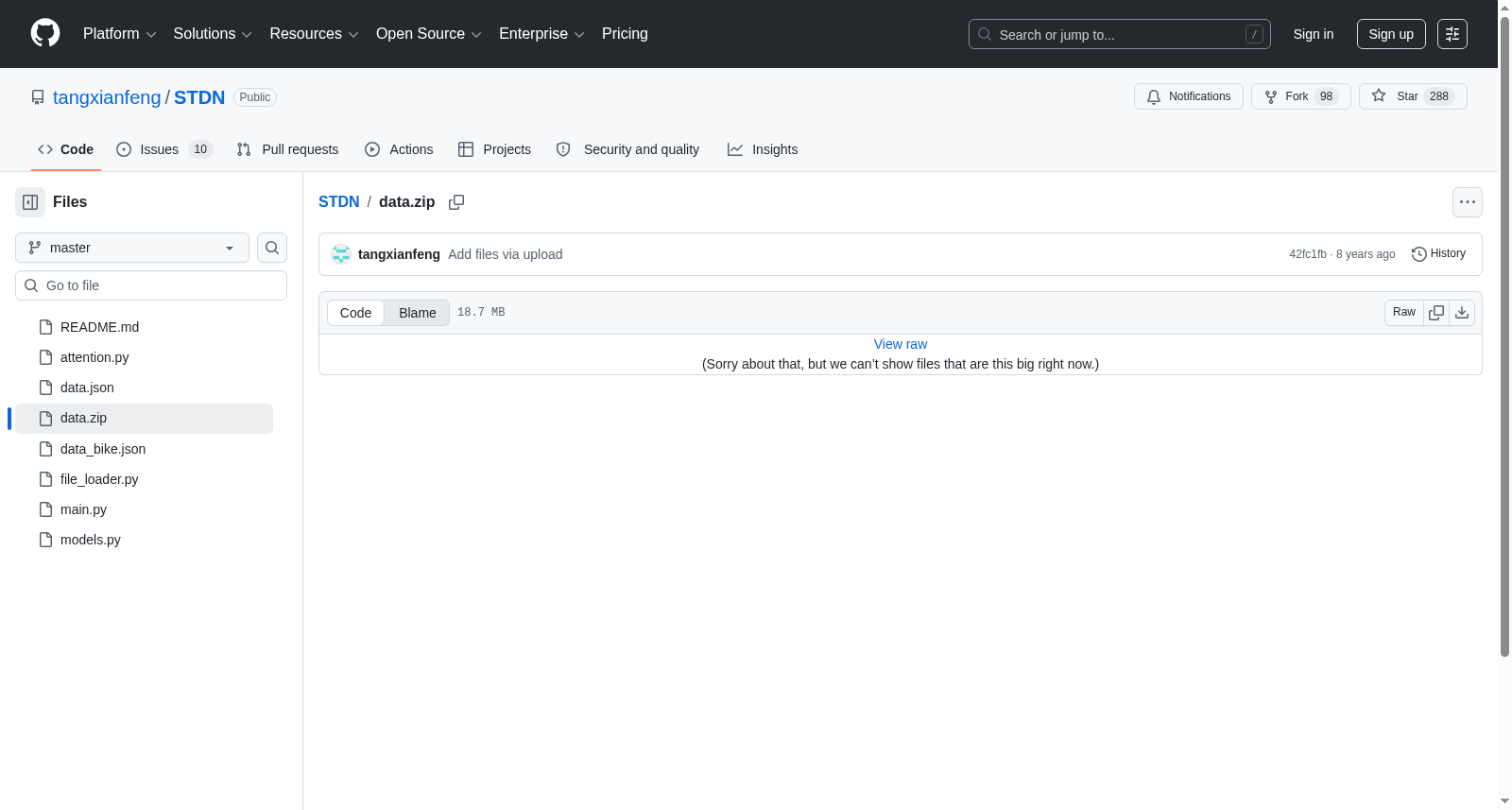Open tangxianfeng's commit author link

[x=399, y=254]
